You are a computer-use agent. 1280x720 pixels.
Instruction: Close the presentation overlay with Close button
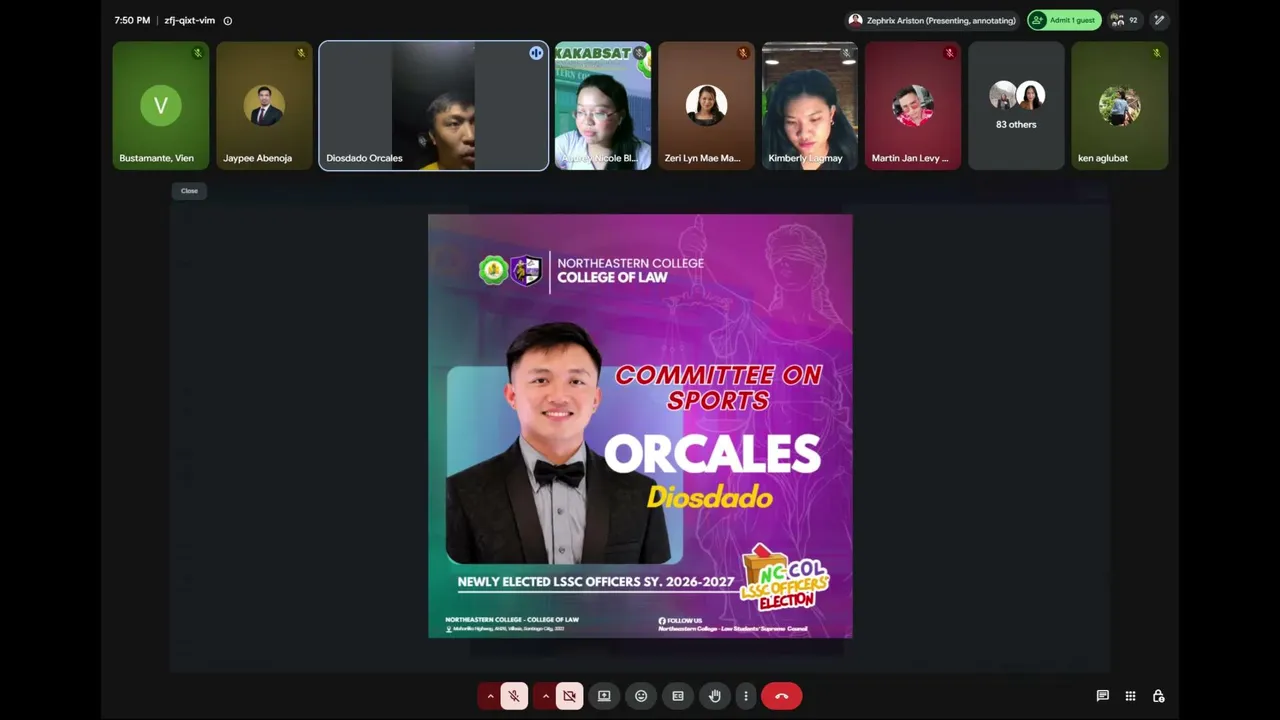point(189,191)
